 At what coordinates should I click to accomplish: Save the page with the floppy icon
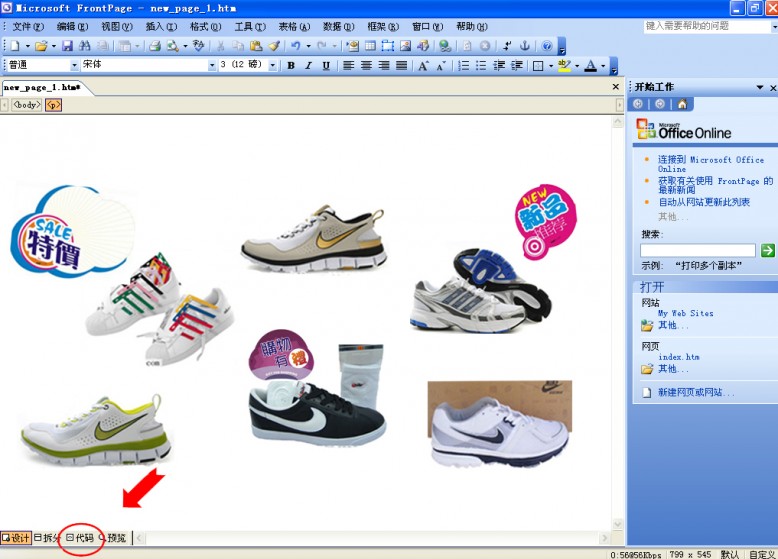(67, 46)
